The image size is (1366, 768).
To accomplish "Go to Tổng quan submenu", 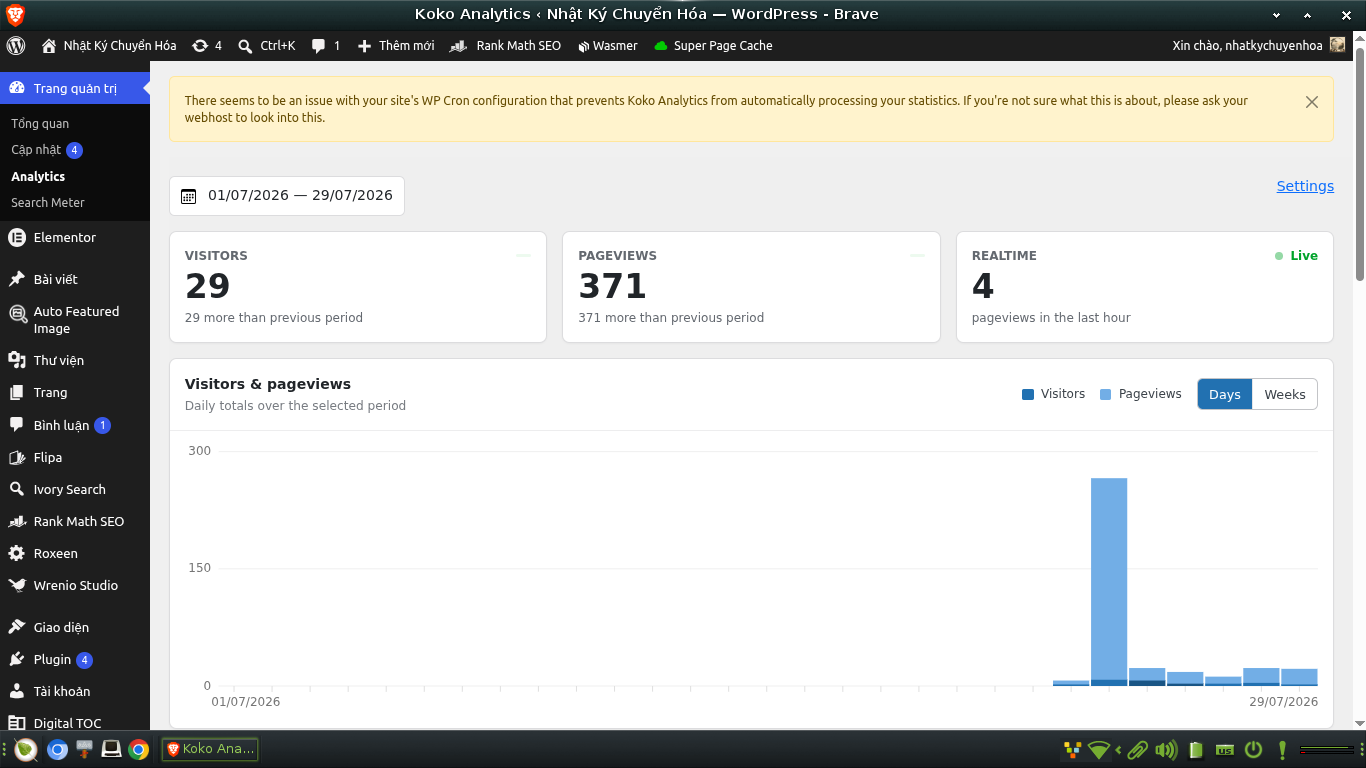I will coord(40,123).
